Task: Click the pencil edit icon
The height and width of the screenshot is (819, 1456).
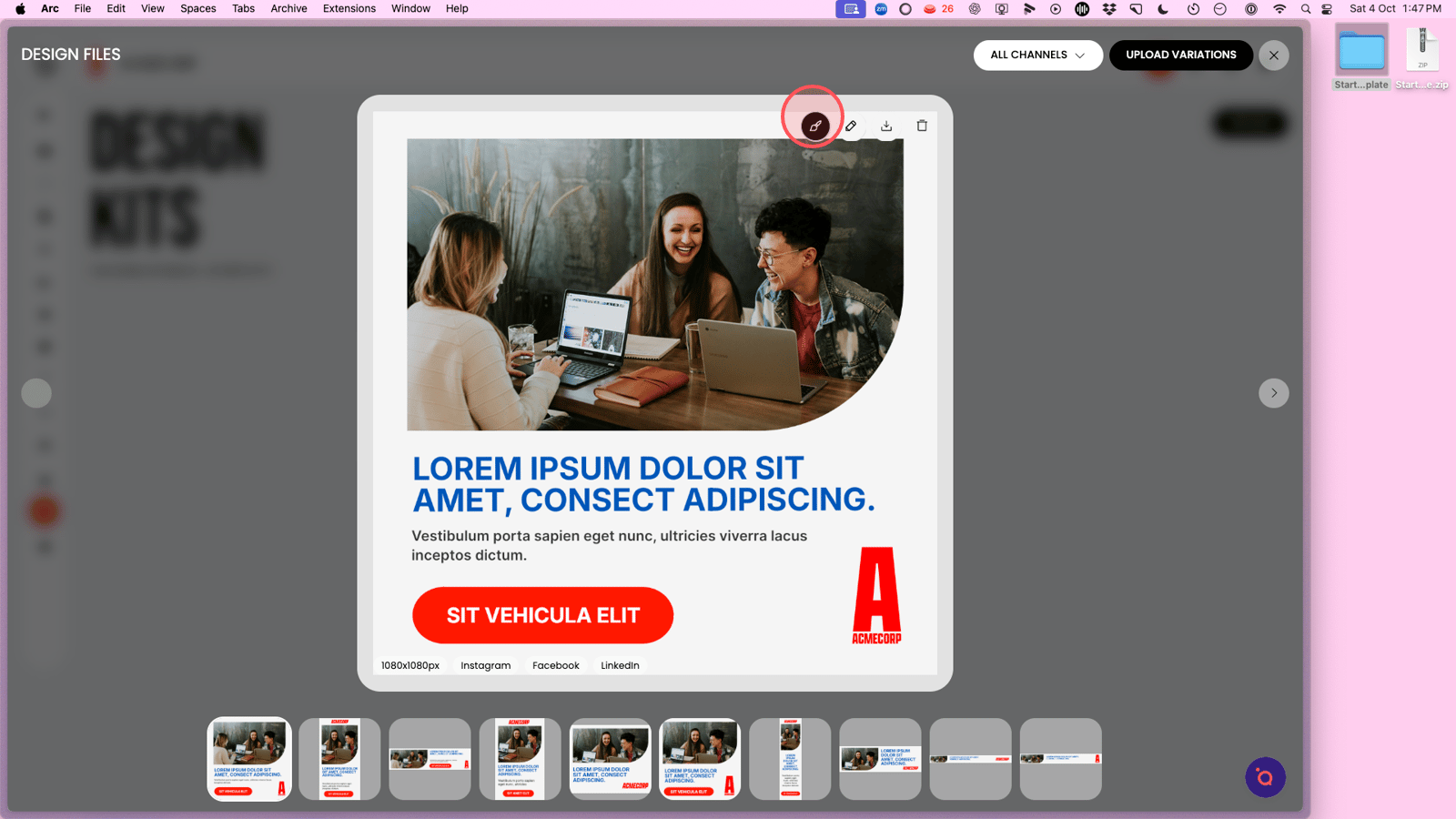Action: [x=851, y=126]
